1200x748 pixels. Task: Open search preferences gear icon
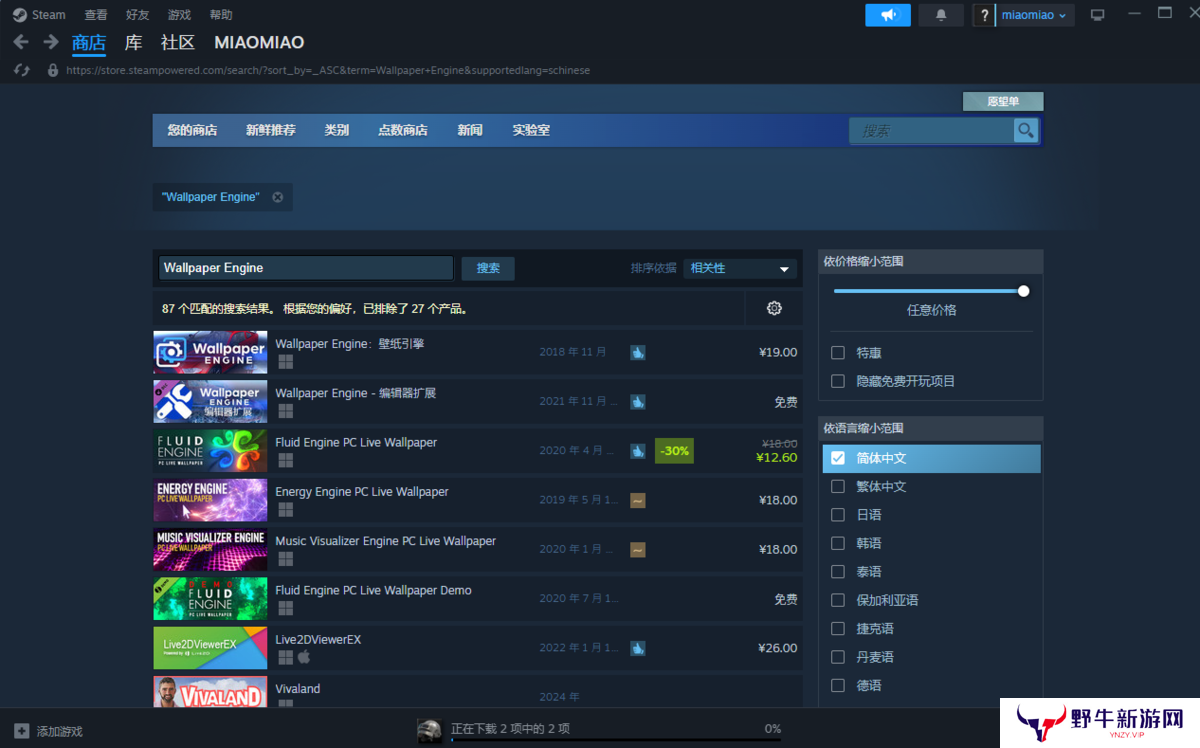point(774,308)
